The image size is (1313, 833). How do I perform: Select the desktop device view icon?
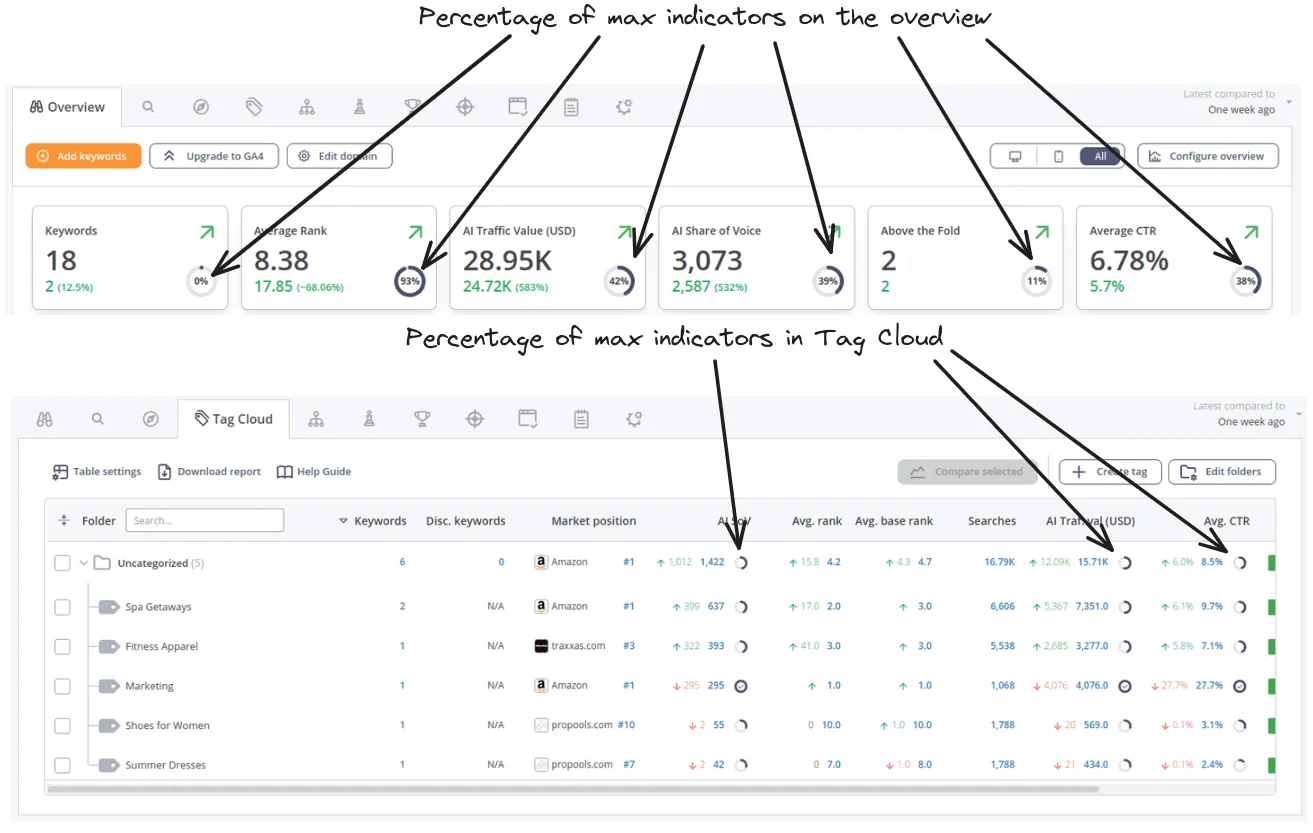(1015, 156)
